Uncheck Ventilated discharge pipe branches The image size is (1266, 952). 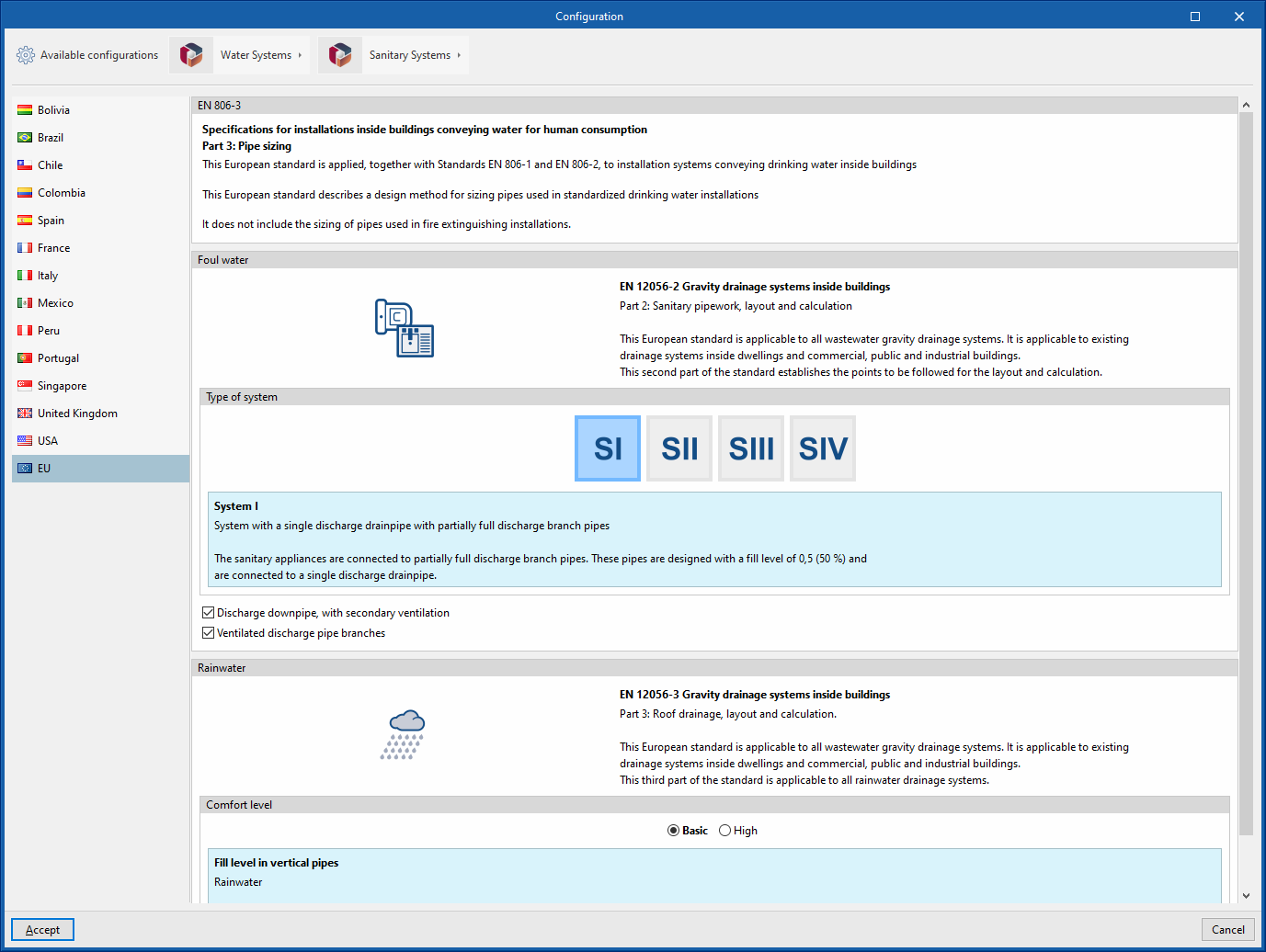tap(209, 633)
